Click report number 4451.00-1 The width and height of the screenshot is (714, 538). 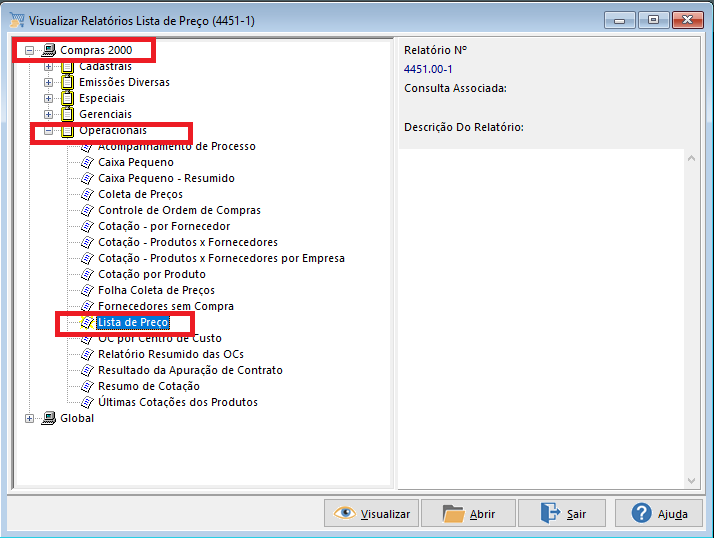pos(428,69)
